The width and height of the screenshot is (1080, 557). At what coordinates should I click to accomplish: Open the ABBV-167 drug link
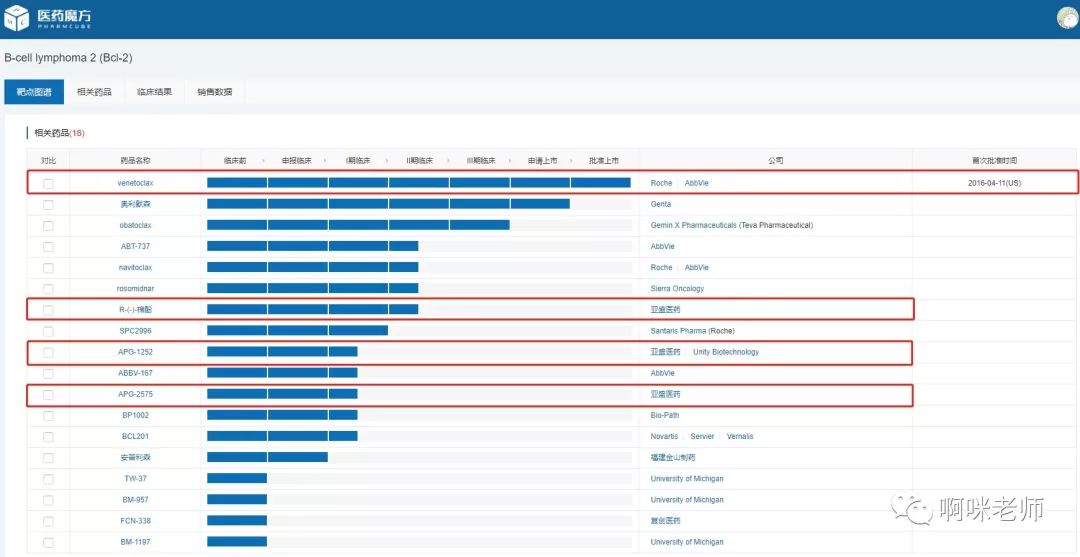click(135, 373)
